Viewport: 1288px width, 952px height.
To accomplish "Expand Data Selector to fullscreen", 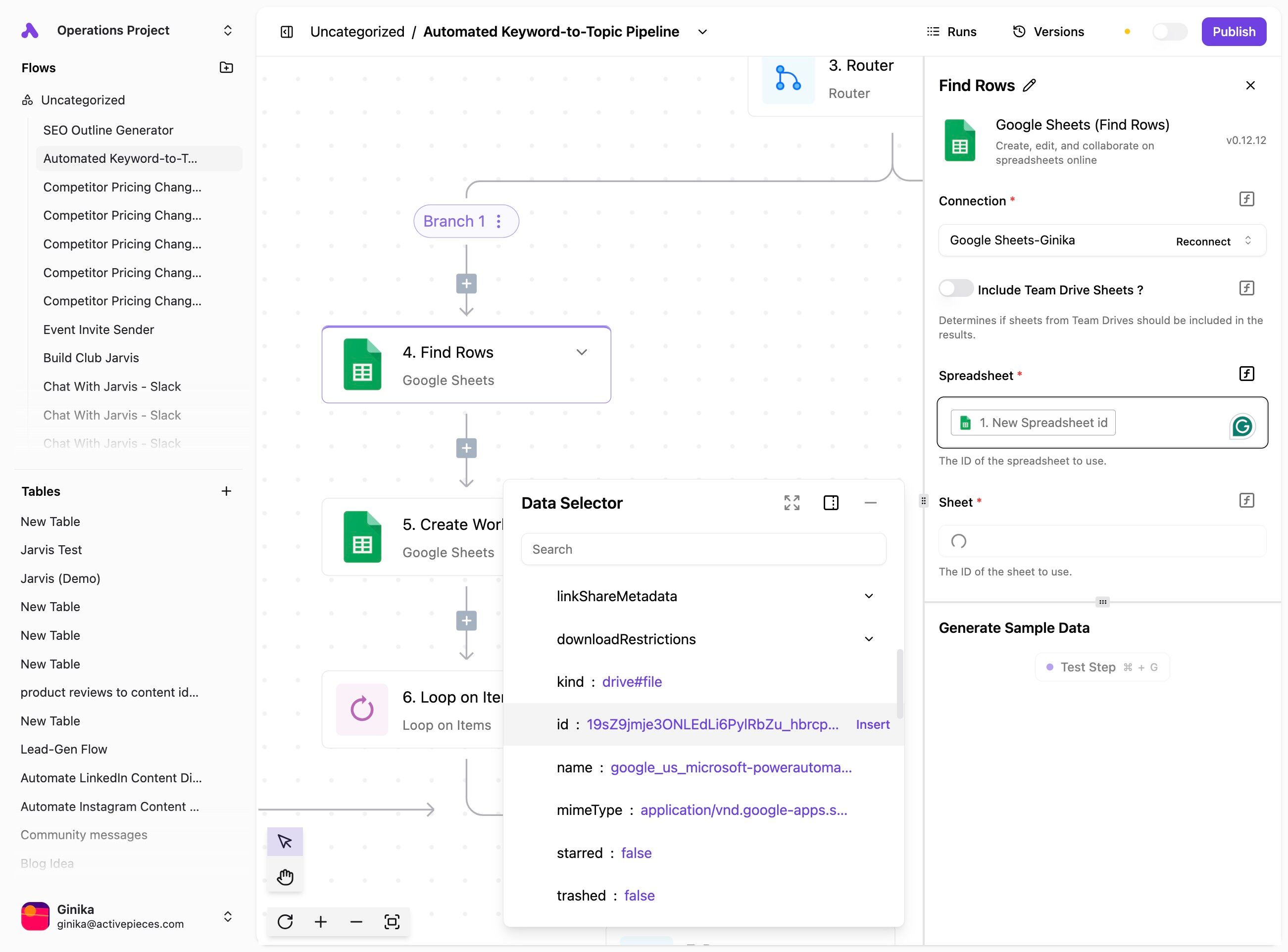I will point(792,503).
